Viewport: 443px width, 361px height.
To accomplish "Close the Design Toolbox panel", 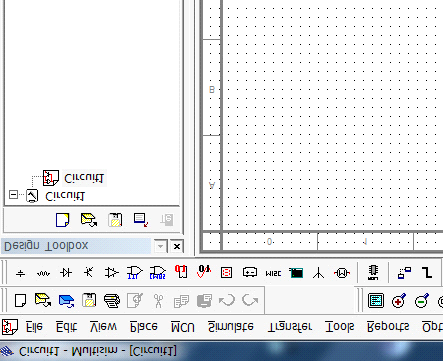I will click(177, 246).
